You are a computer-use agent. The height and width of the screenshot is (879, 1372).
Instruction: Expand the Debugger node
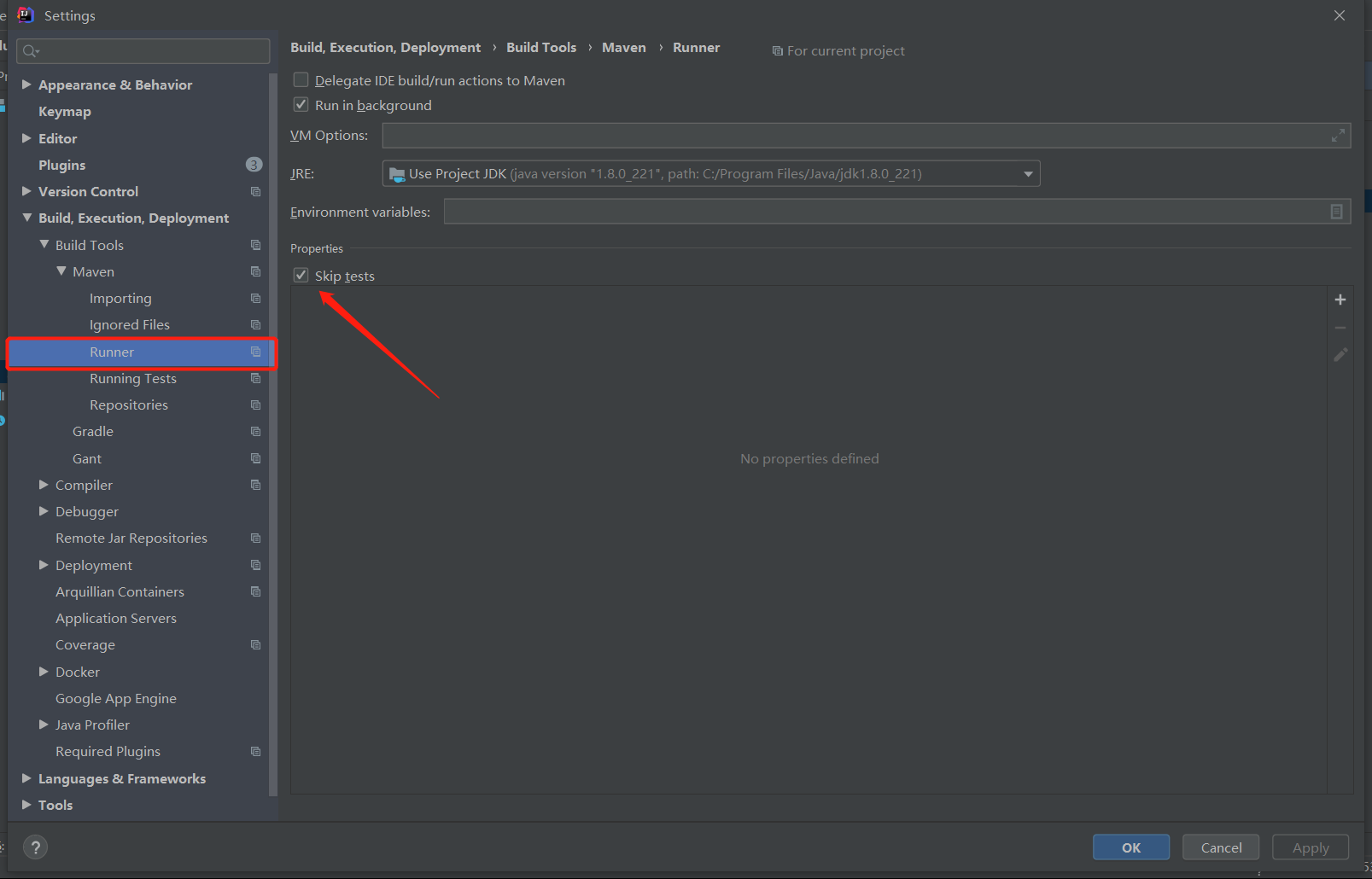coord(44,511)
